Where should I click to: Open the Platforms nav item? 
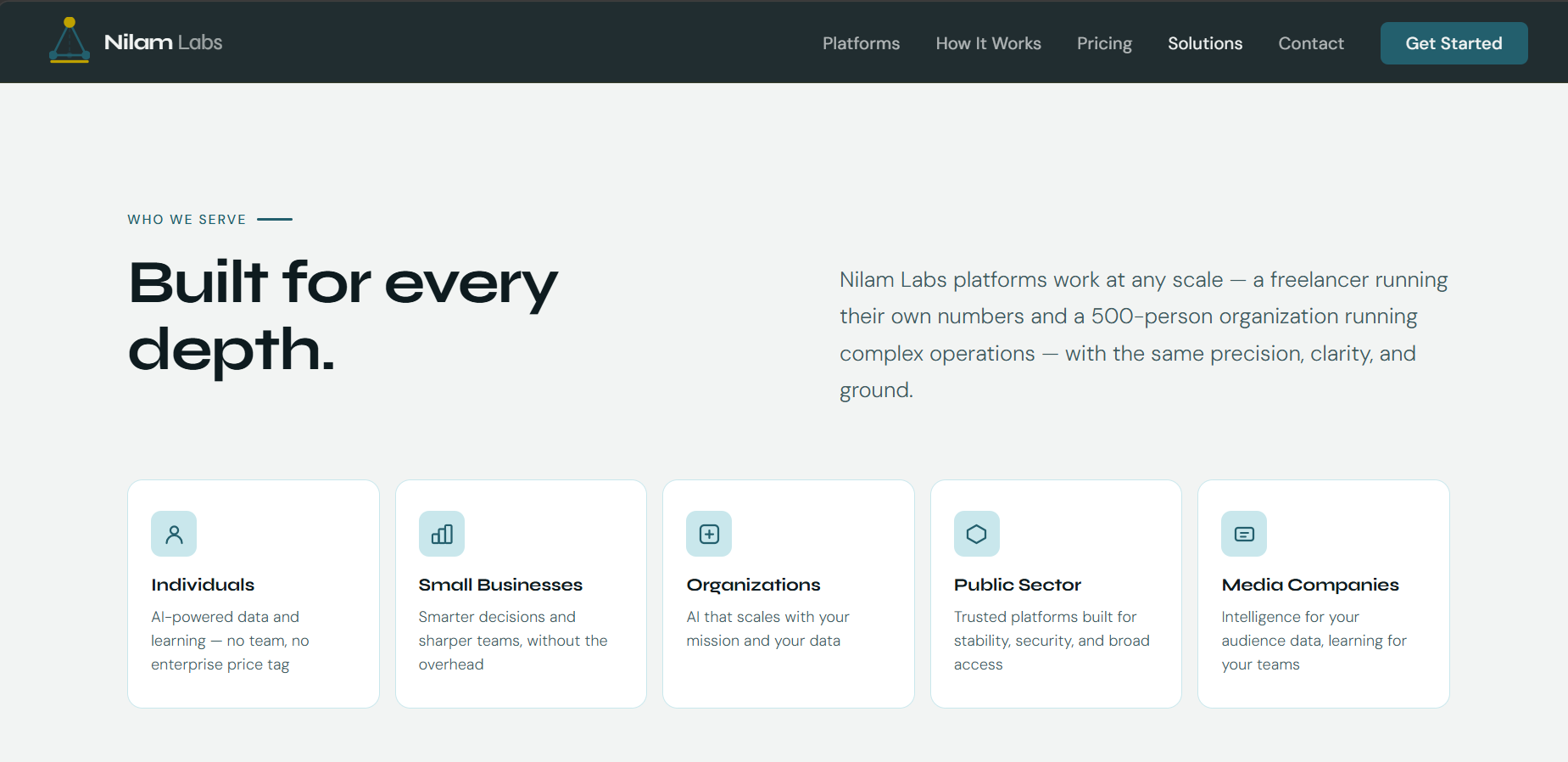861,43
